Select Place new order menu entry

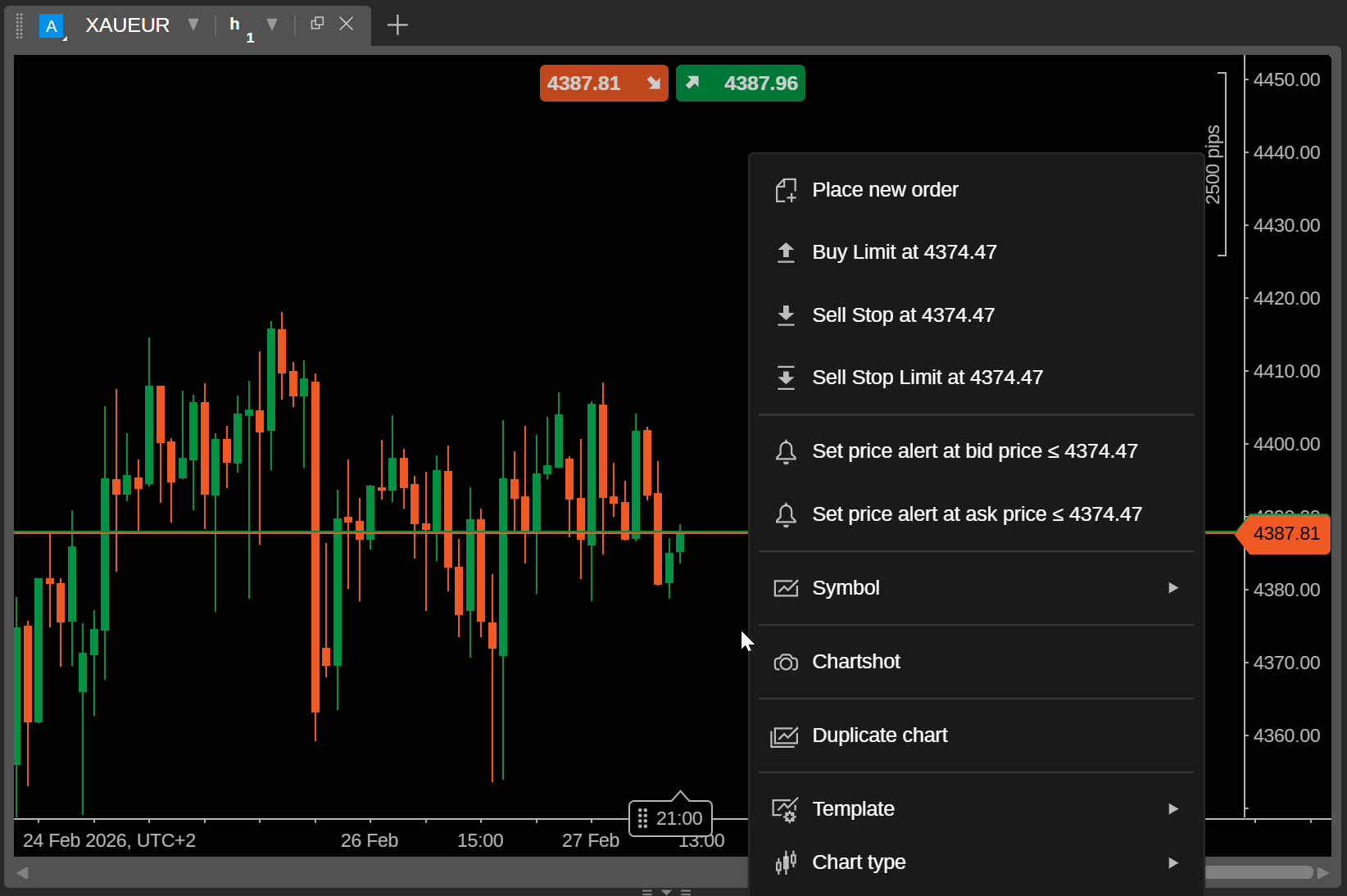coord(976,190)
